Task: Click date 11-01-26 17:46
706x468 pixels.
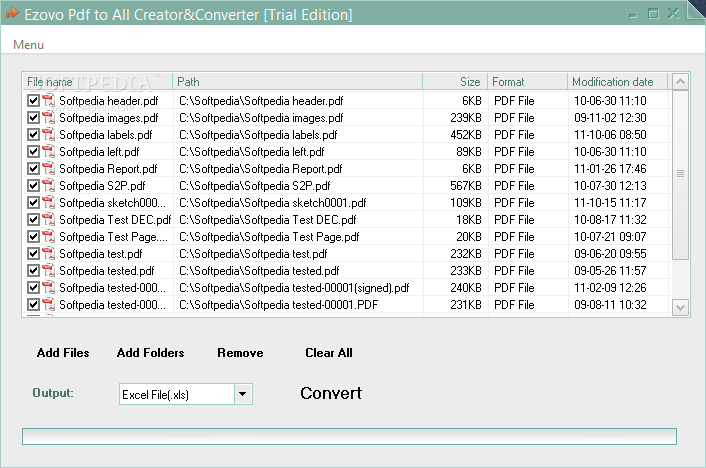Action: coord(610,168)
